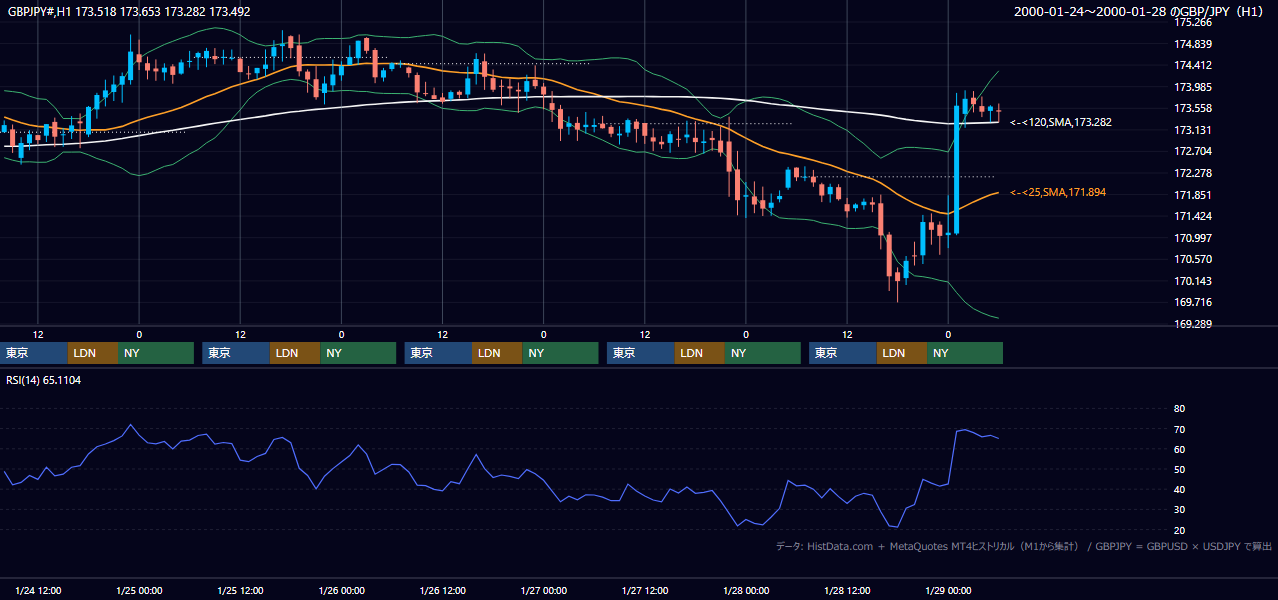Click price axis label 169.716
Image resolution: width=1278 pixels, height=600 pixels.
tap(1191, 302)
